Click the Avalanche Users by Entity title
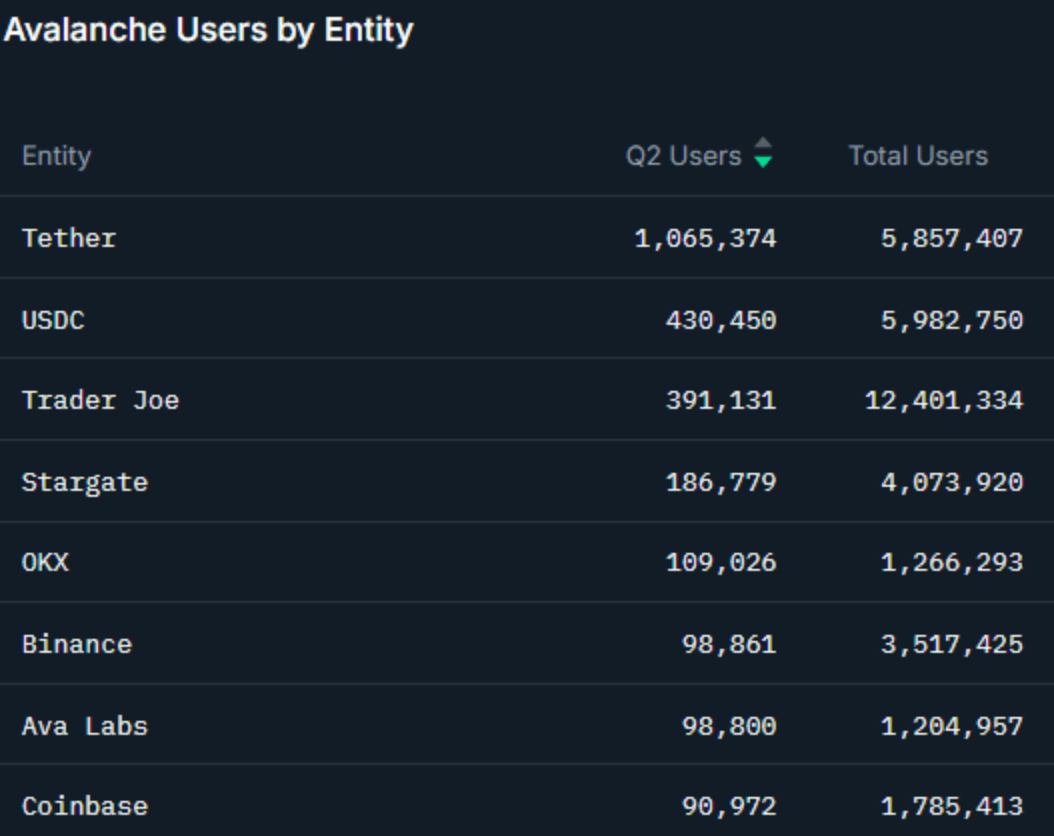Screen dimensions: 1054x836 pos(208,30)
